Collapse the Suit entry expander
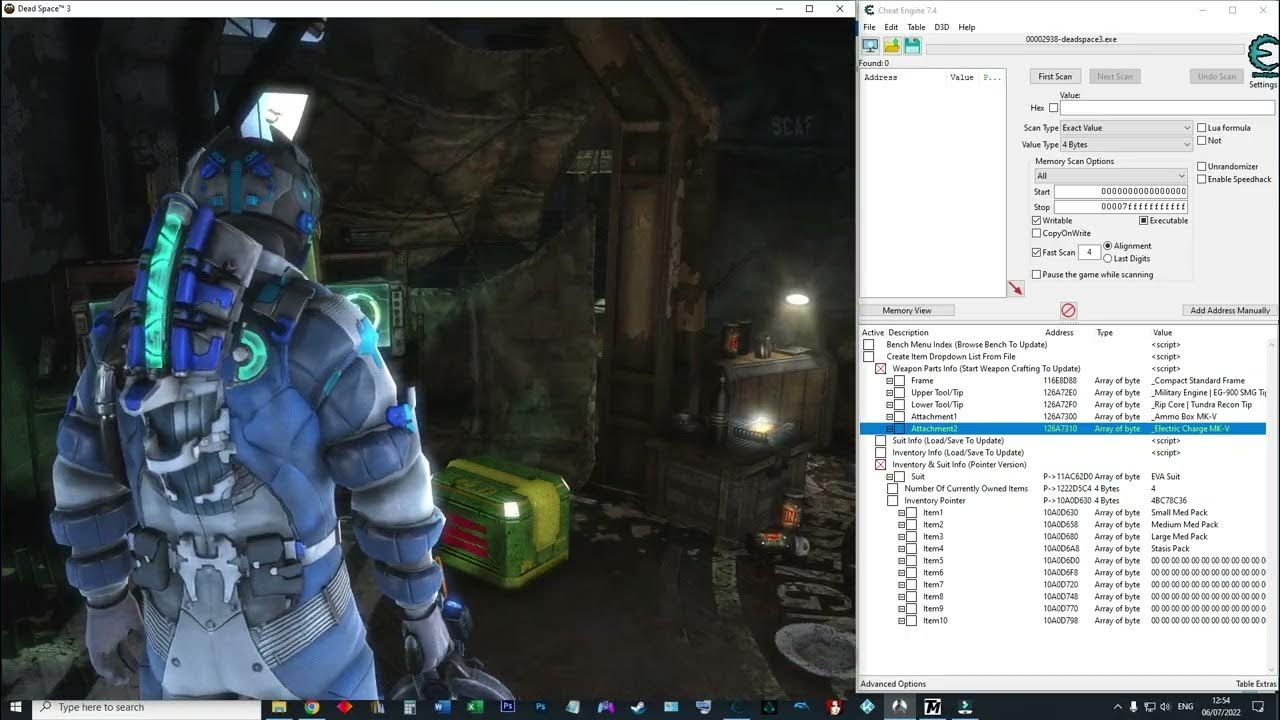The height and width of the screenshot is (720, 1280). (890, 477)
